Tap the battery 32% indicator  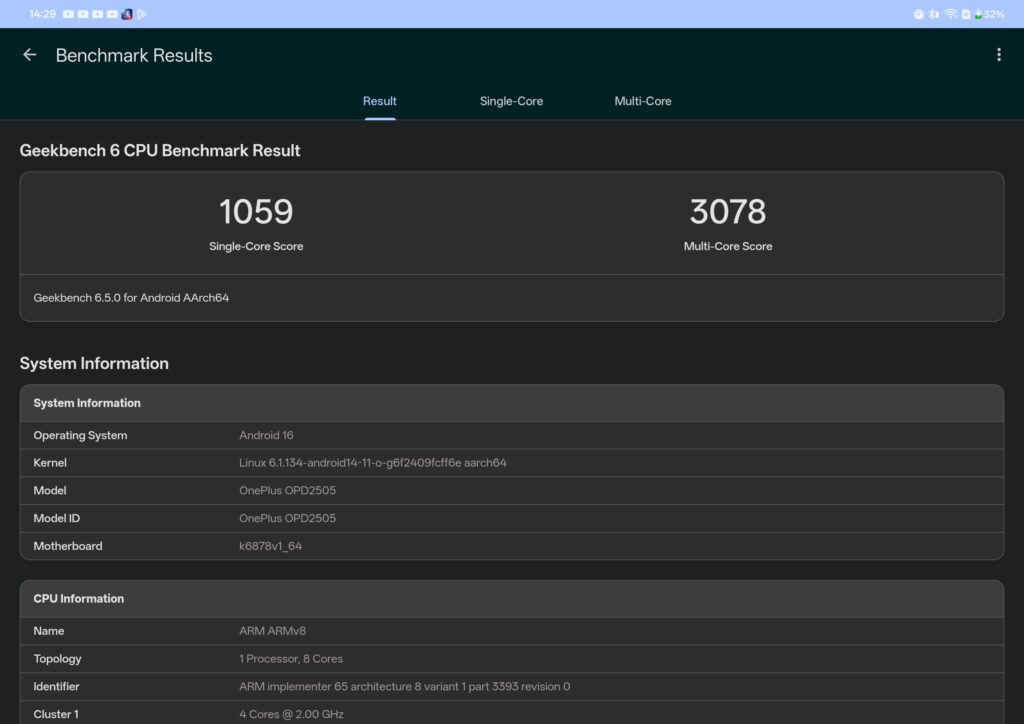click(x=989, y=14)
